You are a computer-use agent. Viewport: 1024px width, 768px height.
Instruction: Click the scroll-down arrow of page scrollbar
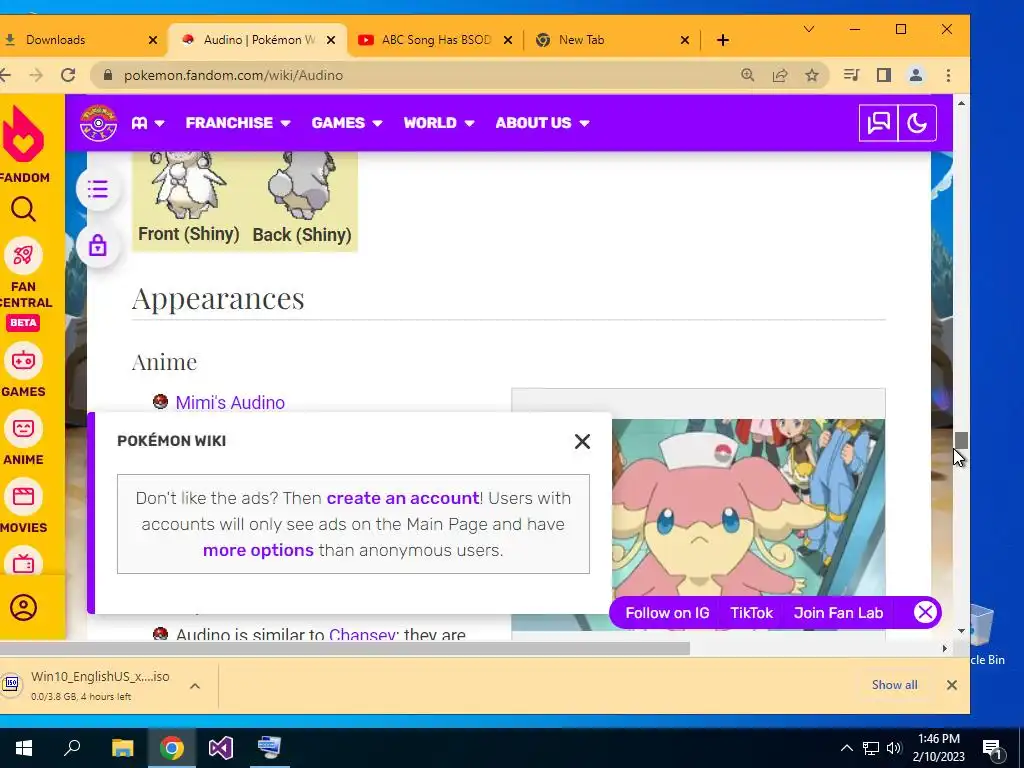(x=961, y=631)
